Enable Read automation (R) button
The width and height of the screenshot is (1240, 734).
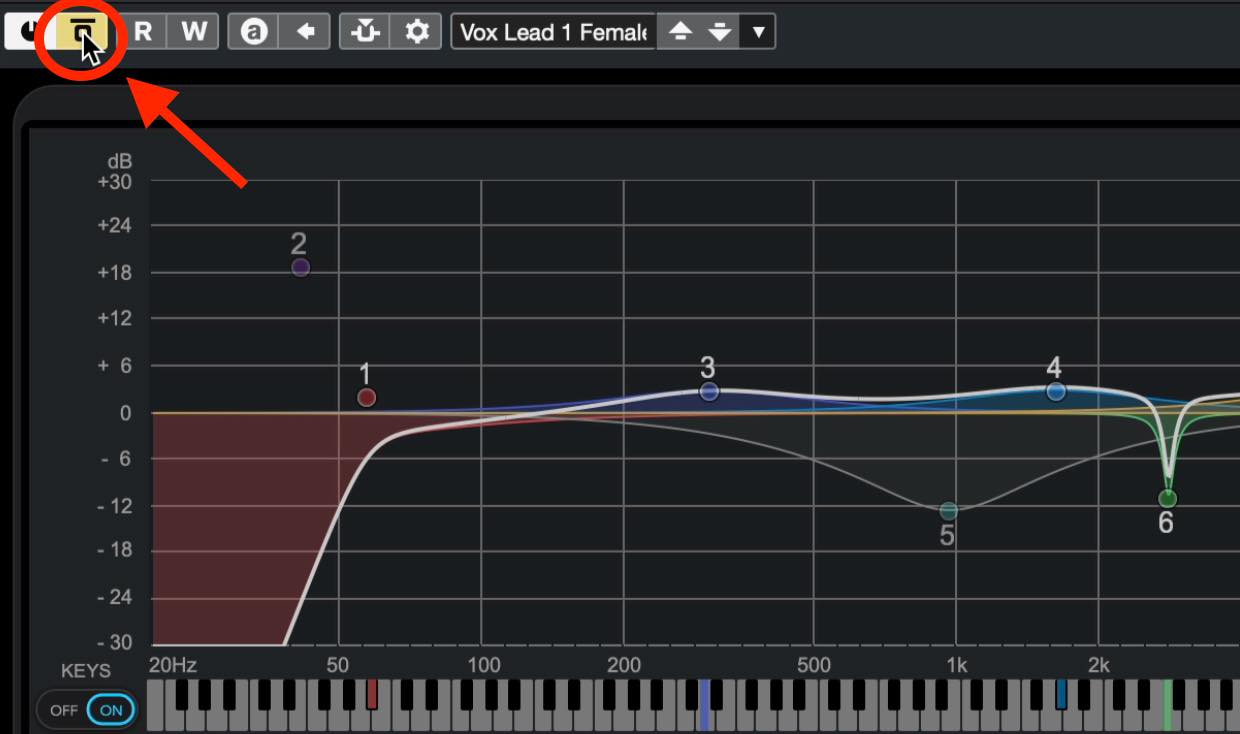coord(144,31)
